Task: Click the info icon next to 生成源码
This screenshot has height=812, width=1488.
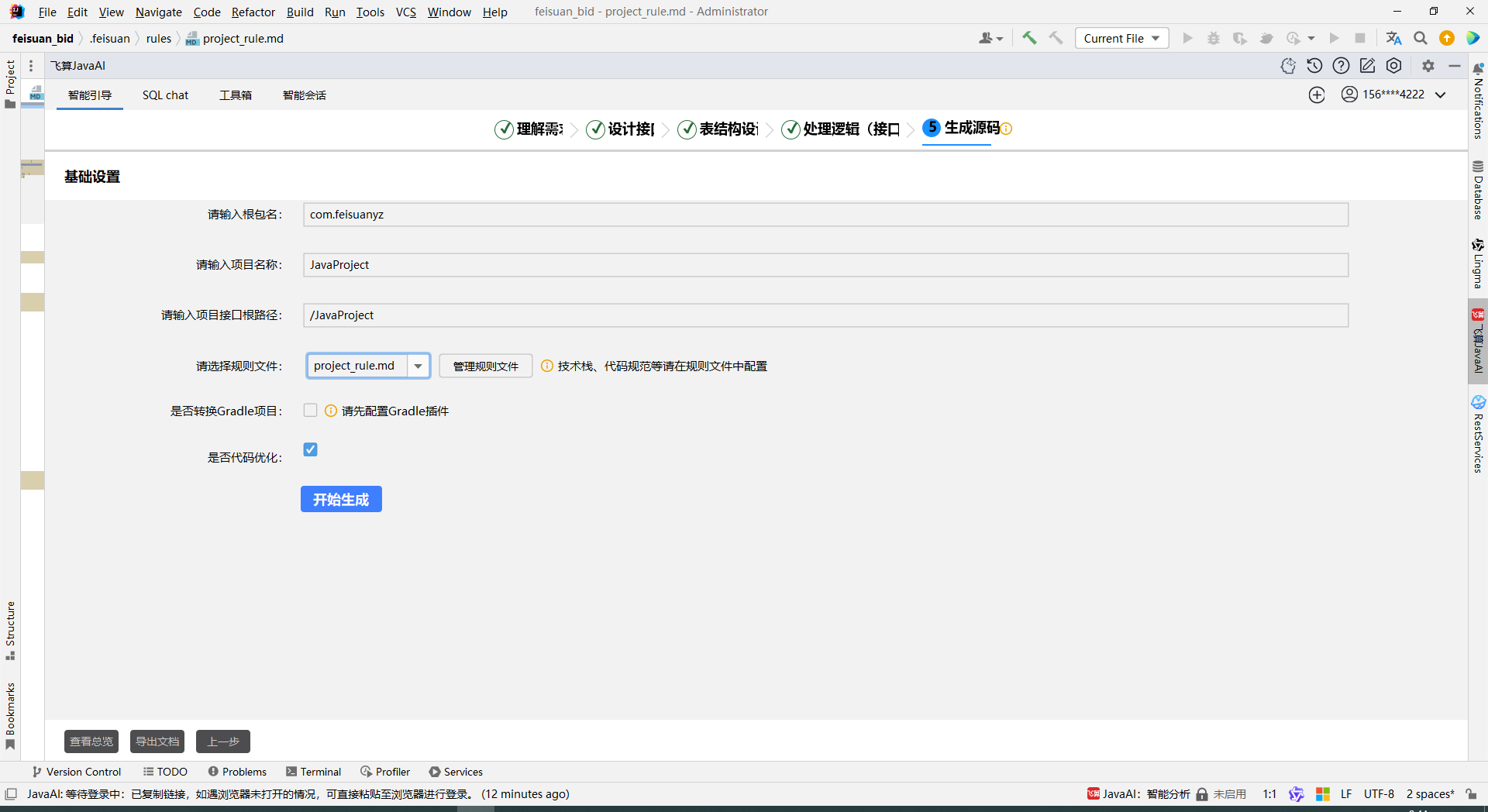Action: [x=1006, y=129]
